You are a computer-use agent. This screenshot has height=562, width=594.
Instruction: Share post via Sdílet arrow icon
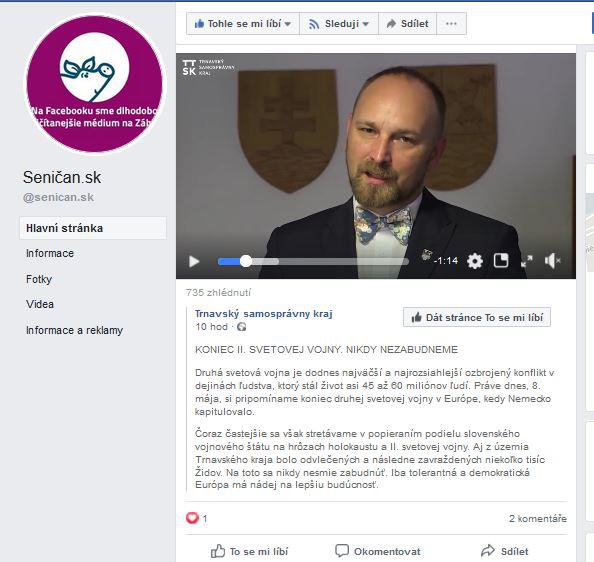[488, 551]
